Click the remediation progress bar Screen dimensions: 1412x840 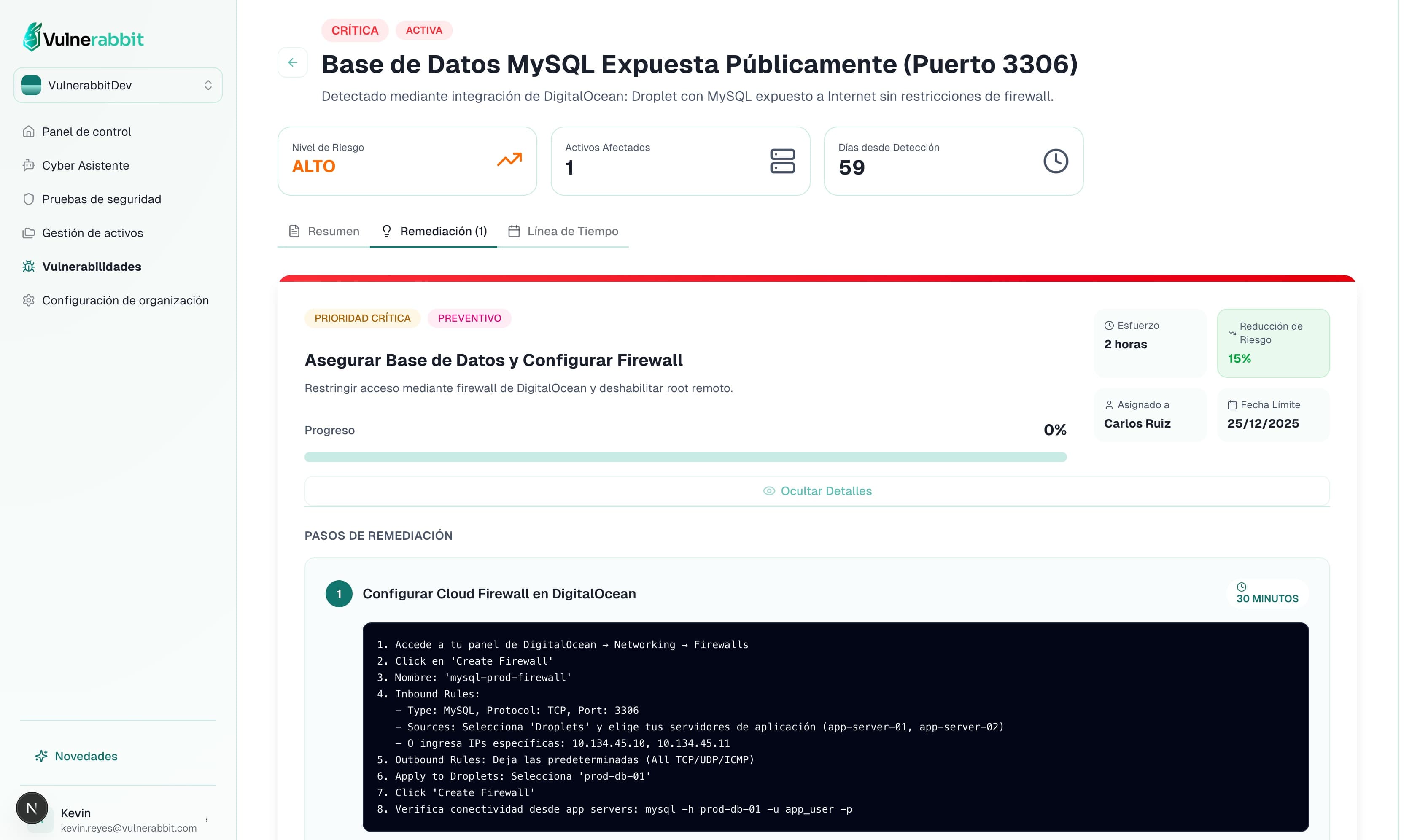point(685,457)
